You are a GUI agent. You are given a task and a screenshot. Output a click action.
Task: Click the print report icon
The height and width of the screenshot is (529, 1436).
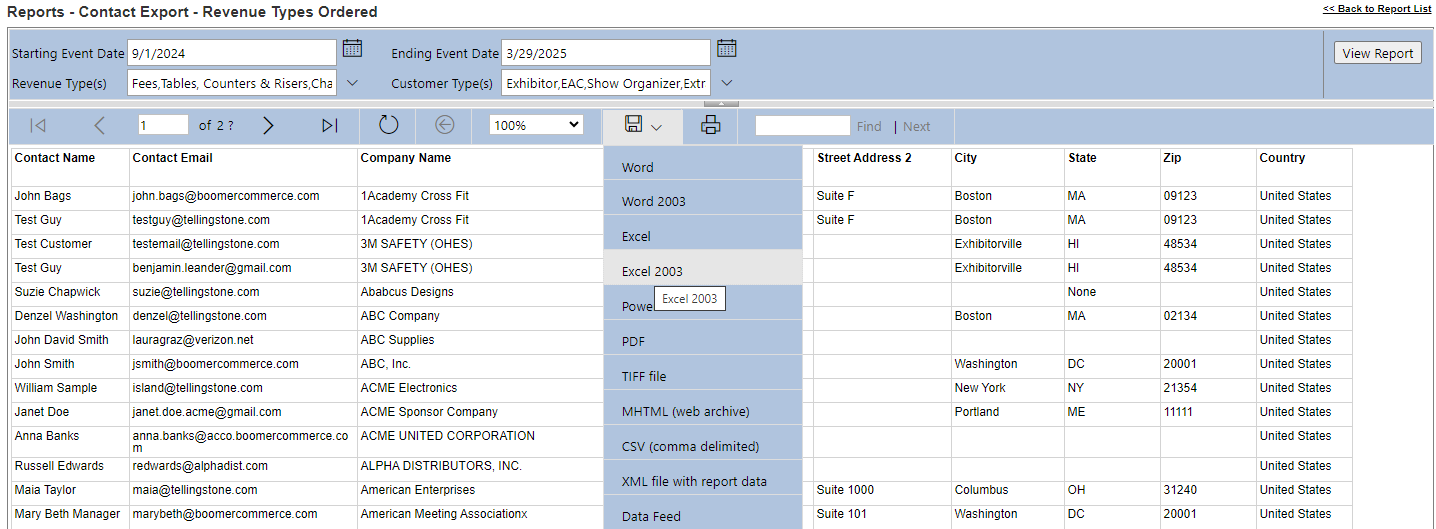710,126
